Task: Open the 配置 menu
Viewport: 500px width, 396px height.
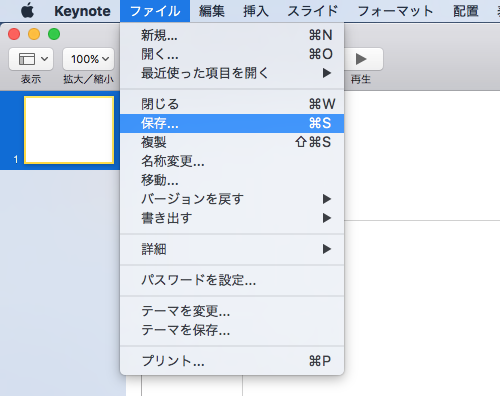Action: [466, 11]
